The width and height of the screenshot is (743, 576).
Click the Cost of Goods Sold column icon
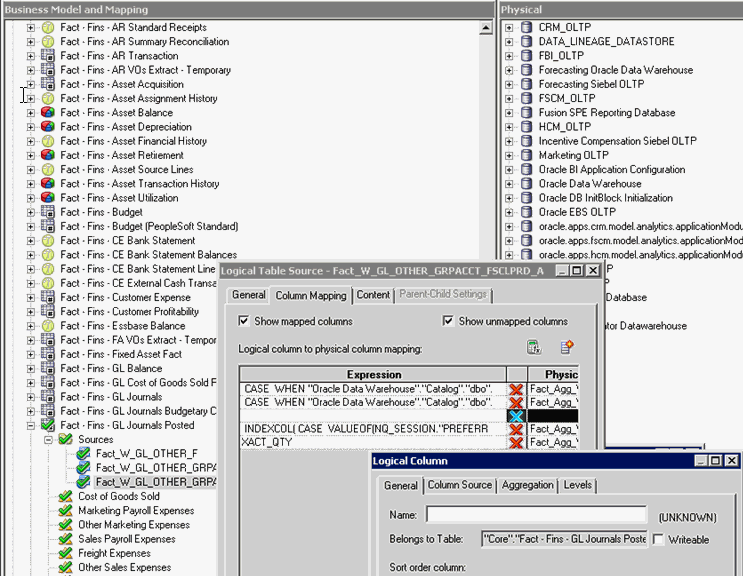coord(65,496)
